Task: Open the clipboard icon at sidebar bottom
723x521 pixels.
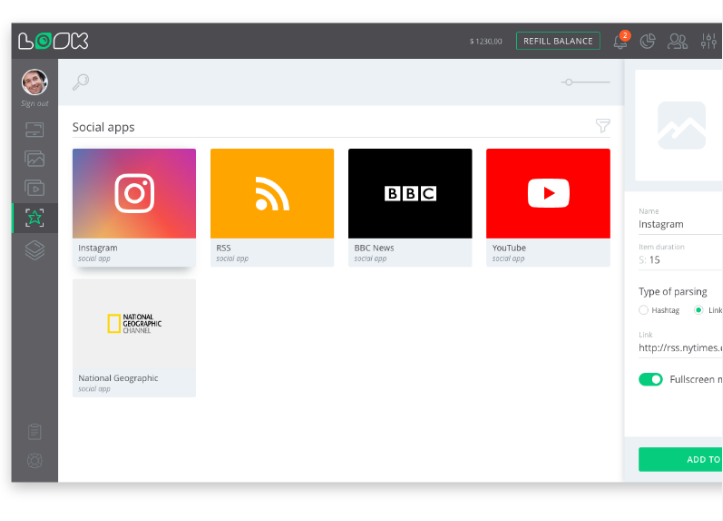Action: (35, 432)
